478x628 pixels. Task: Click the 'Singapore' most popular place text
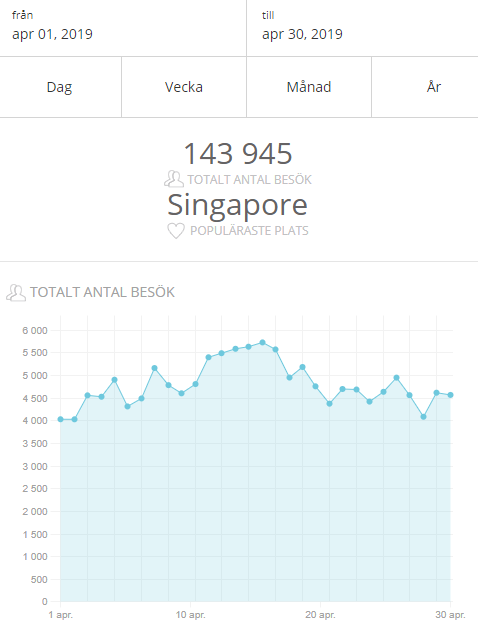point(238,205)
